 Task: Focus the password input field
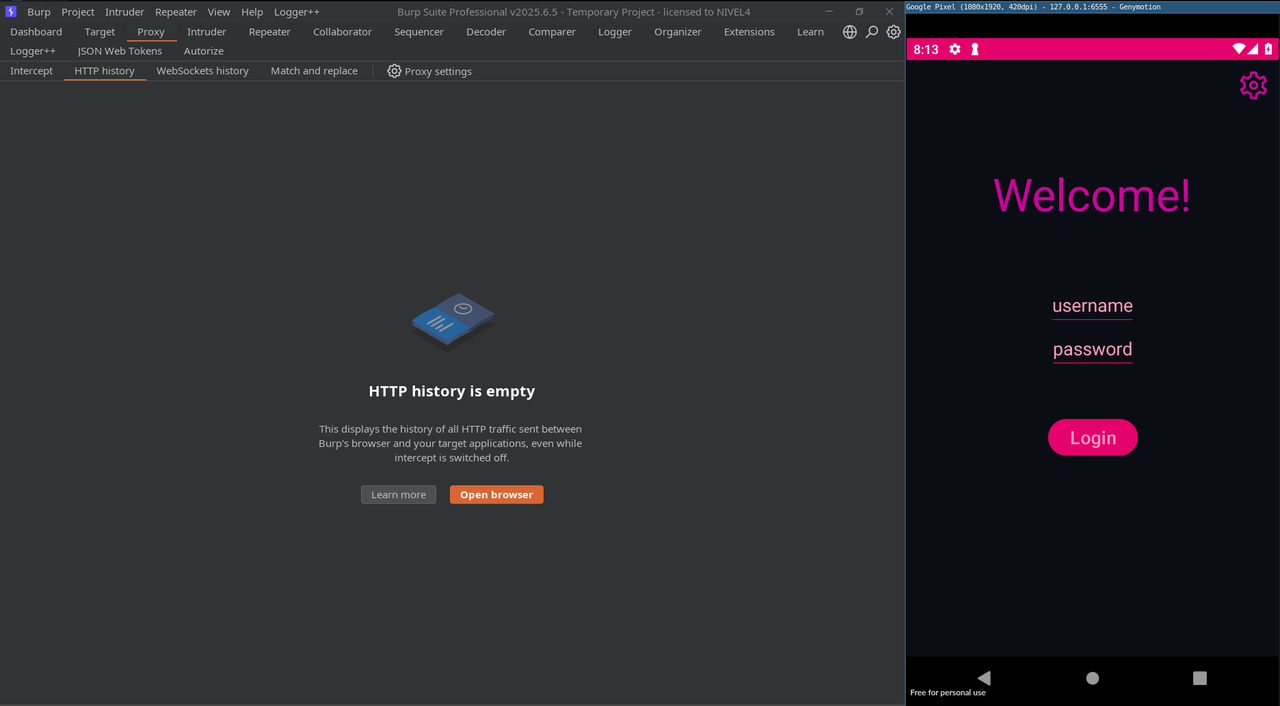pyautogui.click(x=1092, y=349)
